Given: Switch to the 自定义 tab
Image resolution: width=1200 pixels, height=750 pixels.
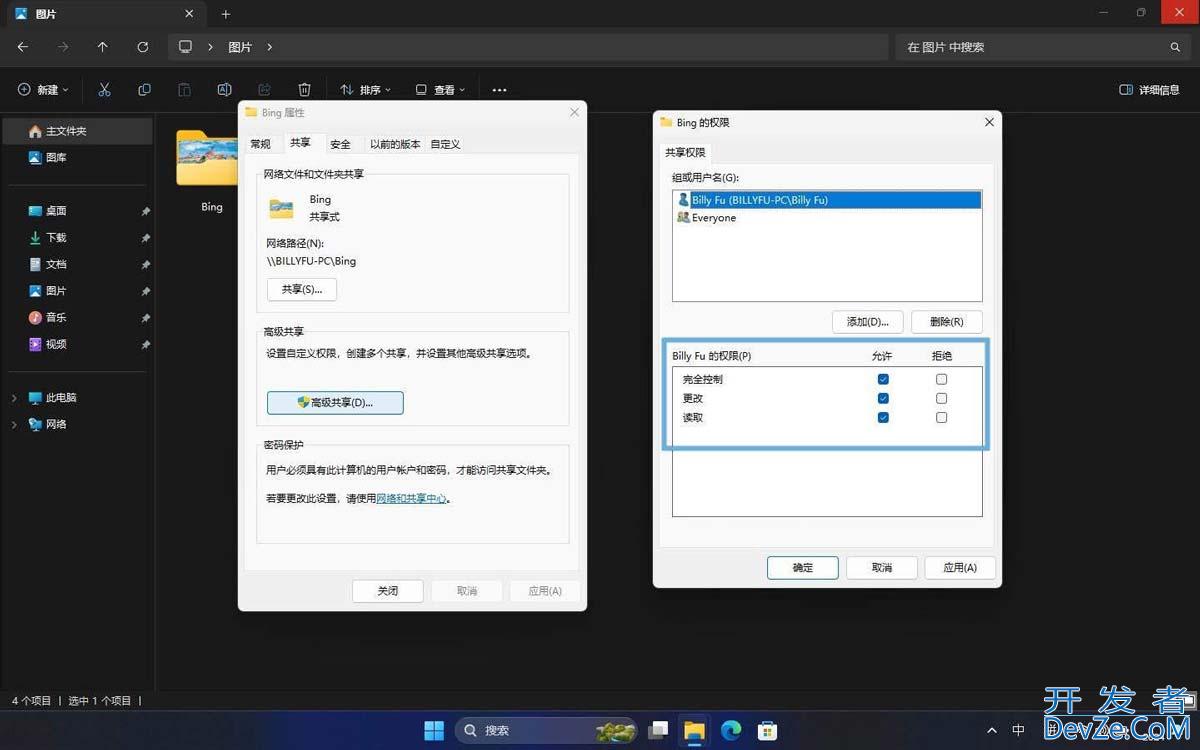Looking at the screenshot, I should [445, 144].
